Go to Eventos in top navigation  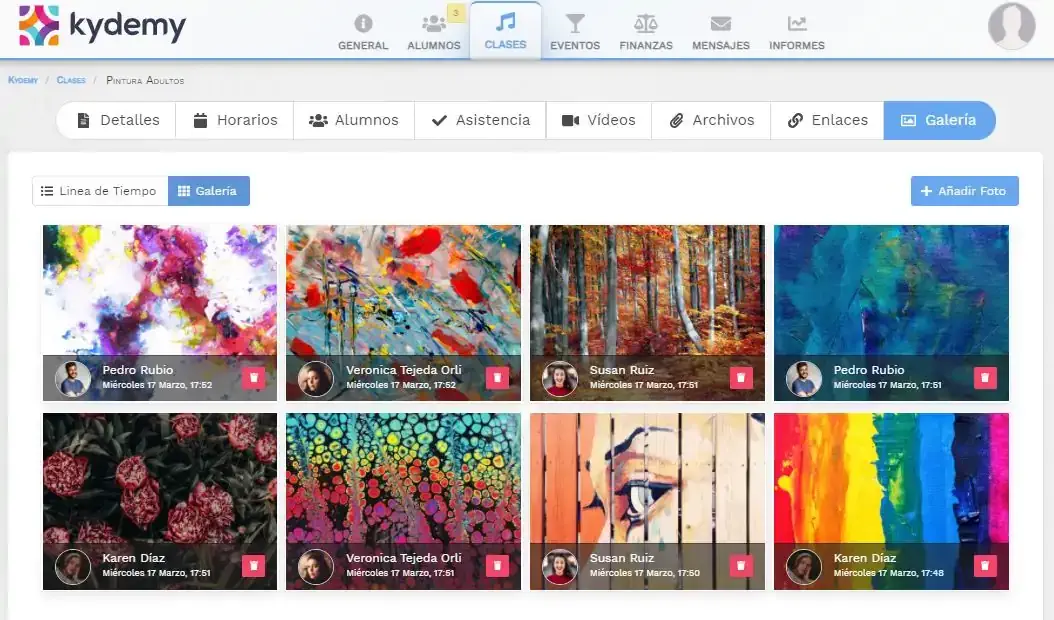[x=575, y=31]
